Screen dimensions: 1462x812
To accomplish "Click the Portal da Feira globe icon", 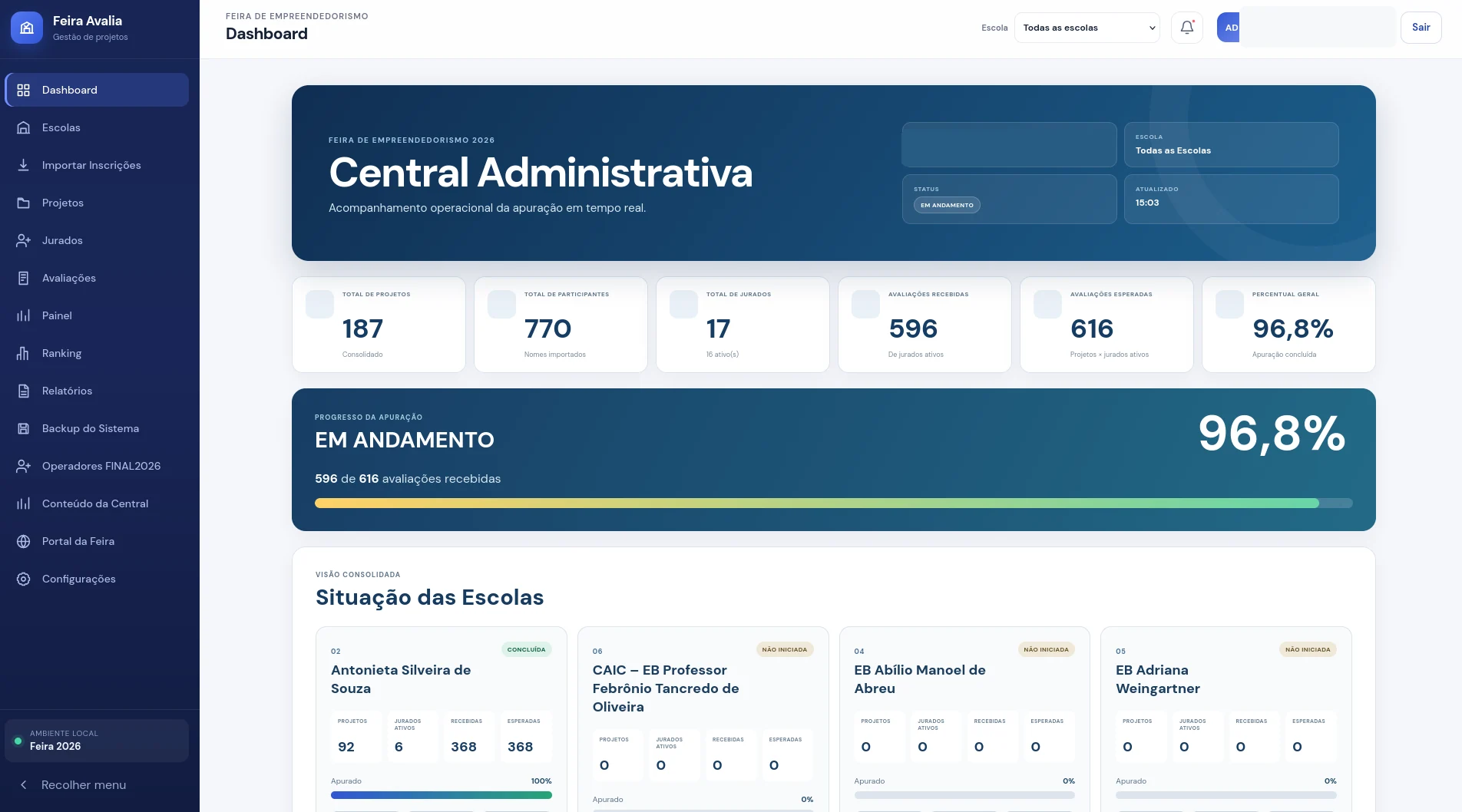I will (x=24, y=541).
